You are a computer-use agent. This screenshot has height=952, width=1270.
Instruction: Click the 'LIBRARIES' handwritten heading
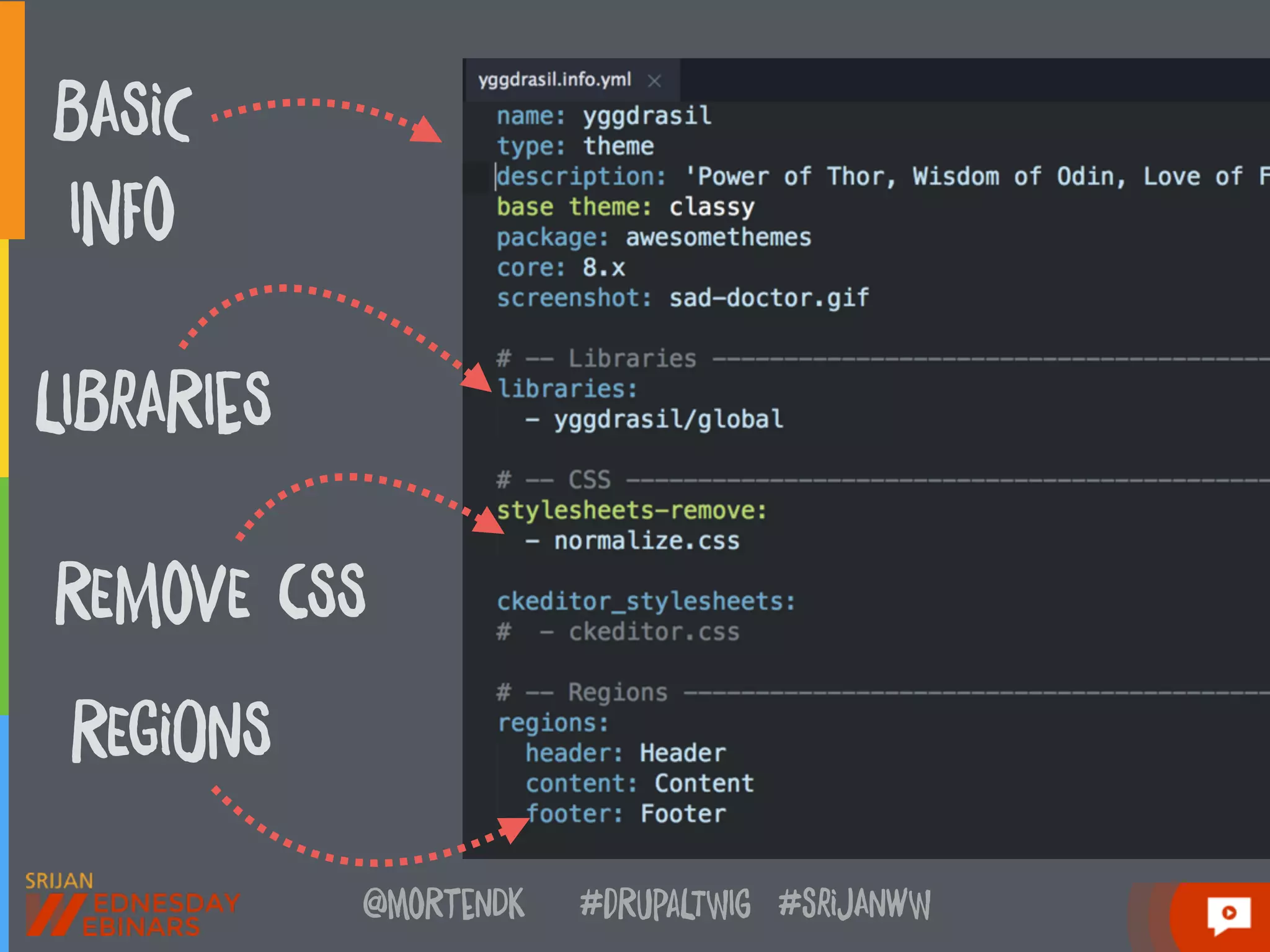coord(153,402)
